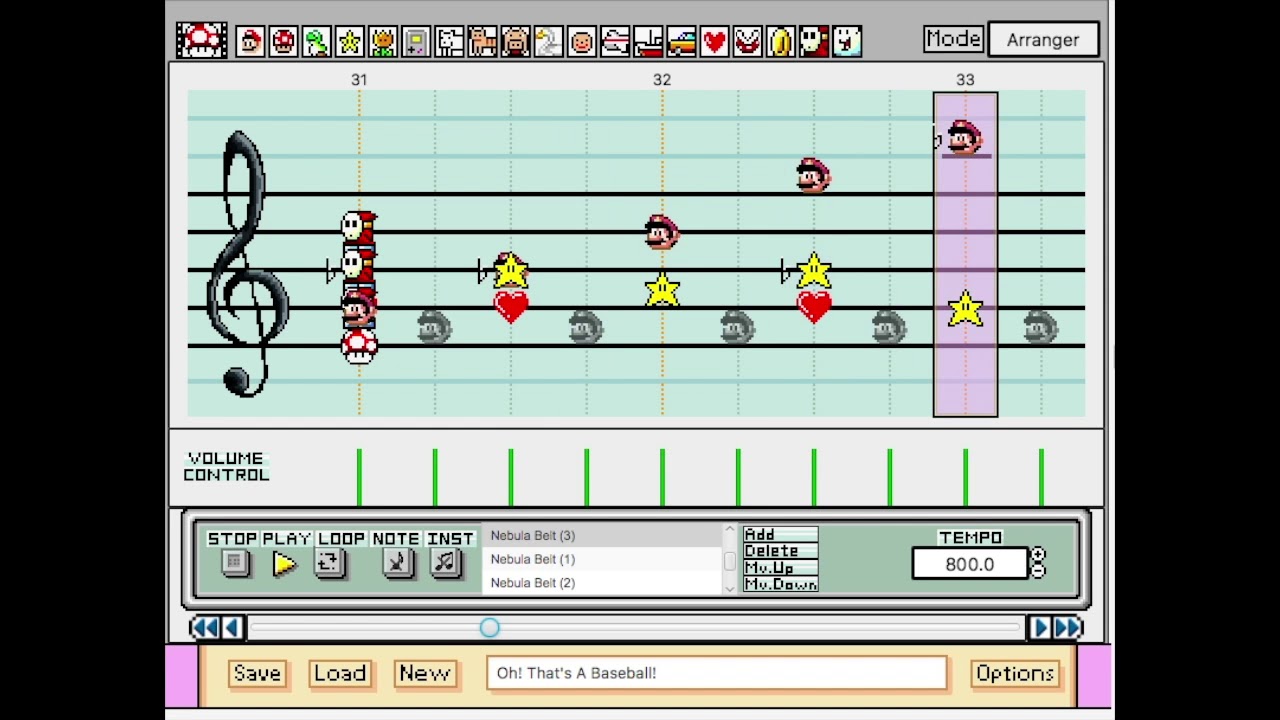This screenshot has width=1280, height=720.
Task: Select the Coin instrument icon
Action: [x=780, y=41]
